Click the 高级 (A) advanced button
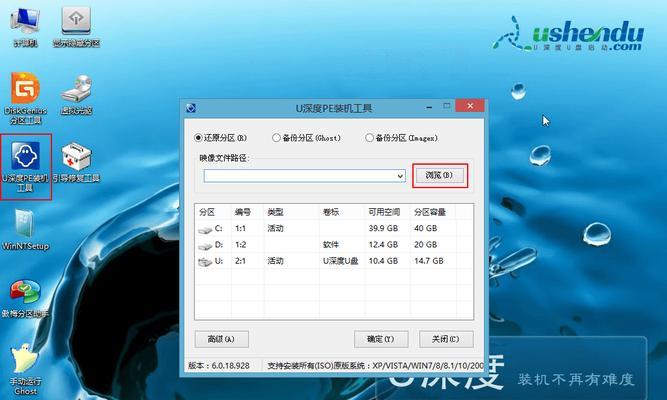The height and width of the screenshot is (400, 667). 222,339
